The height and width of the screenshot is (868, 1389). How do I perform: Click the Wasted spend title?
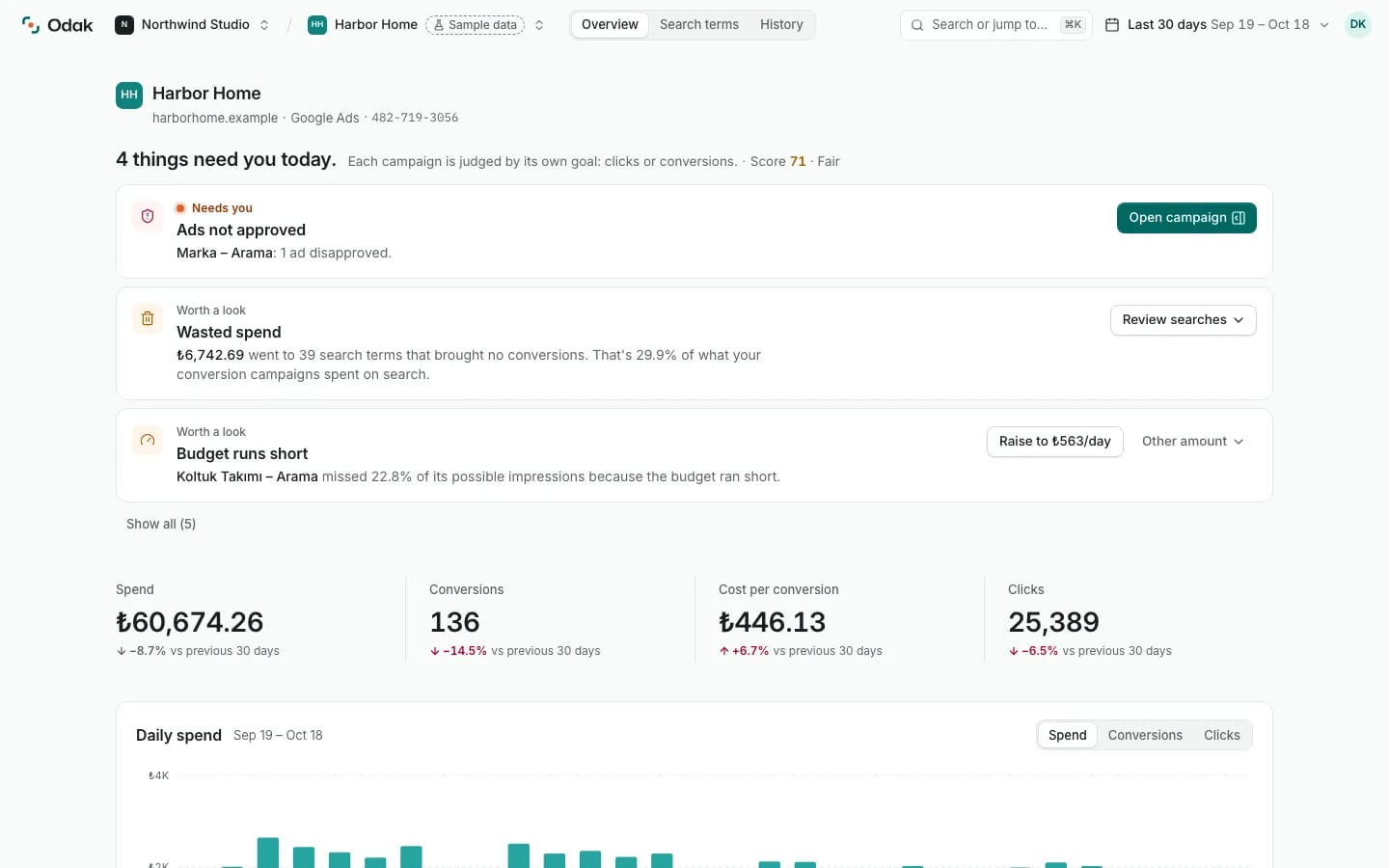click(x=229, y=332)
